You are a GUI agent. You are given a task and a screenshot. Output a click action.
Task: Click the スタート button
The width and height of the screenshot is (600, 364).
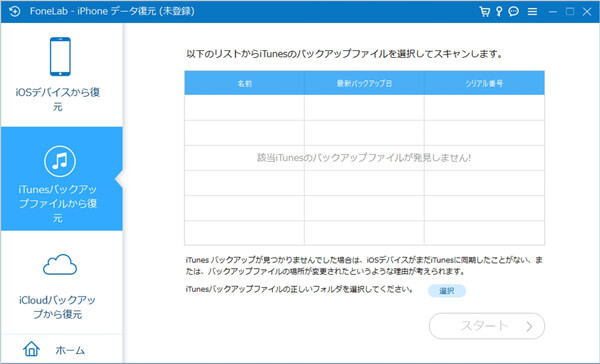click(x=487, y=326)
